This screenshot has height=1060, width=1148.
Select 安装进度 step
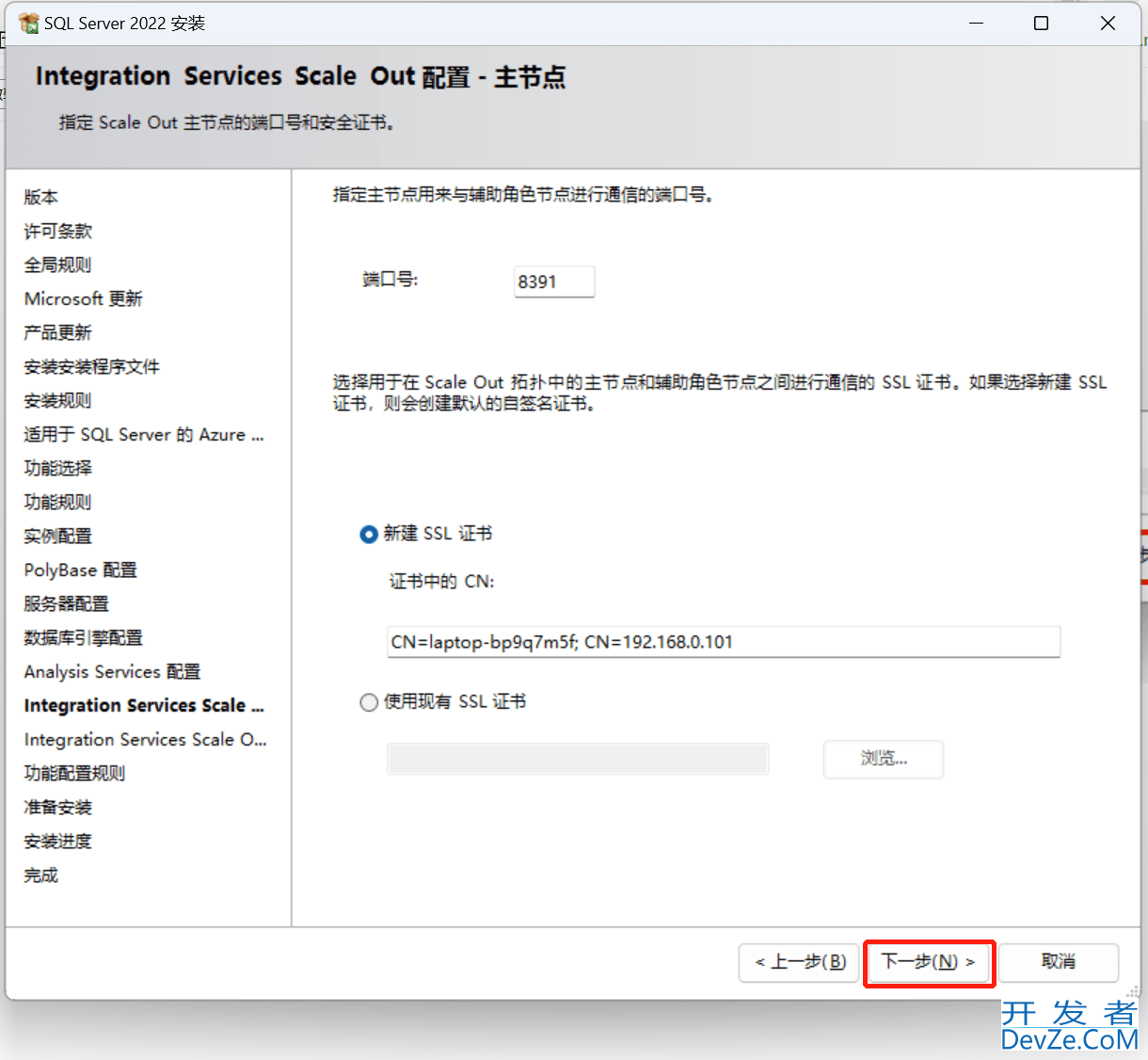coord(58,841)
